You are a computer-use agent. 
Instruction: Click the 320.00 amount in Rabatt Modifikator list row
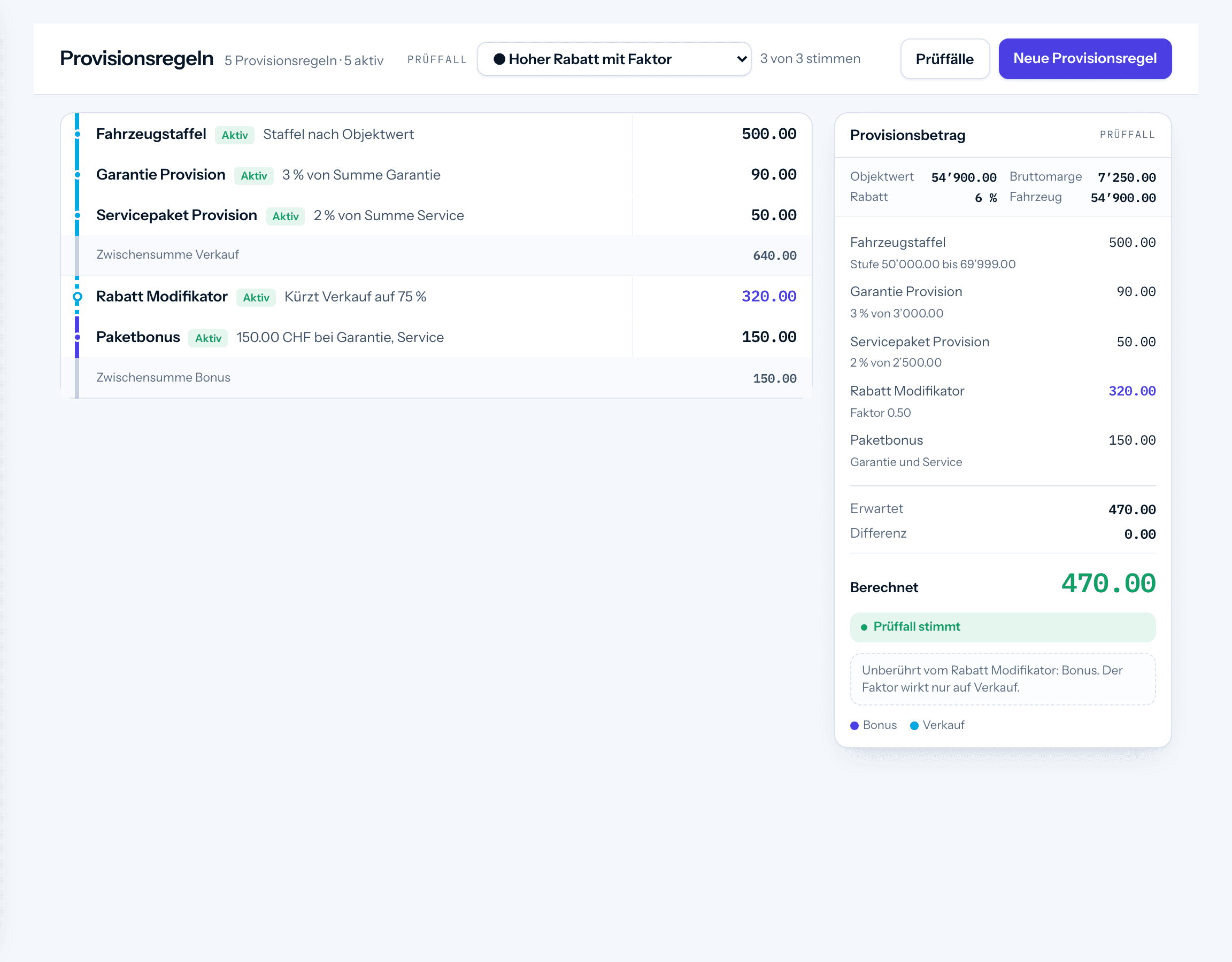[769, 297]
